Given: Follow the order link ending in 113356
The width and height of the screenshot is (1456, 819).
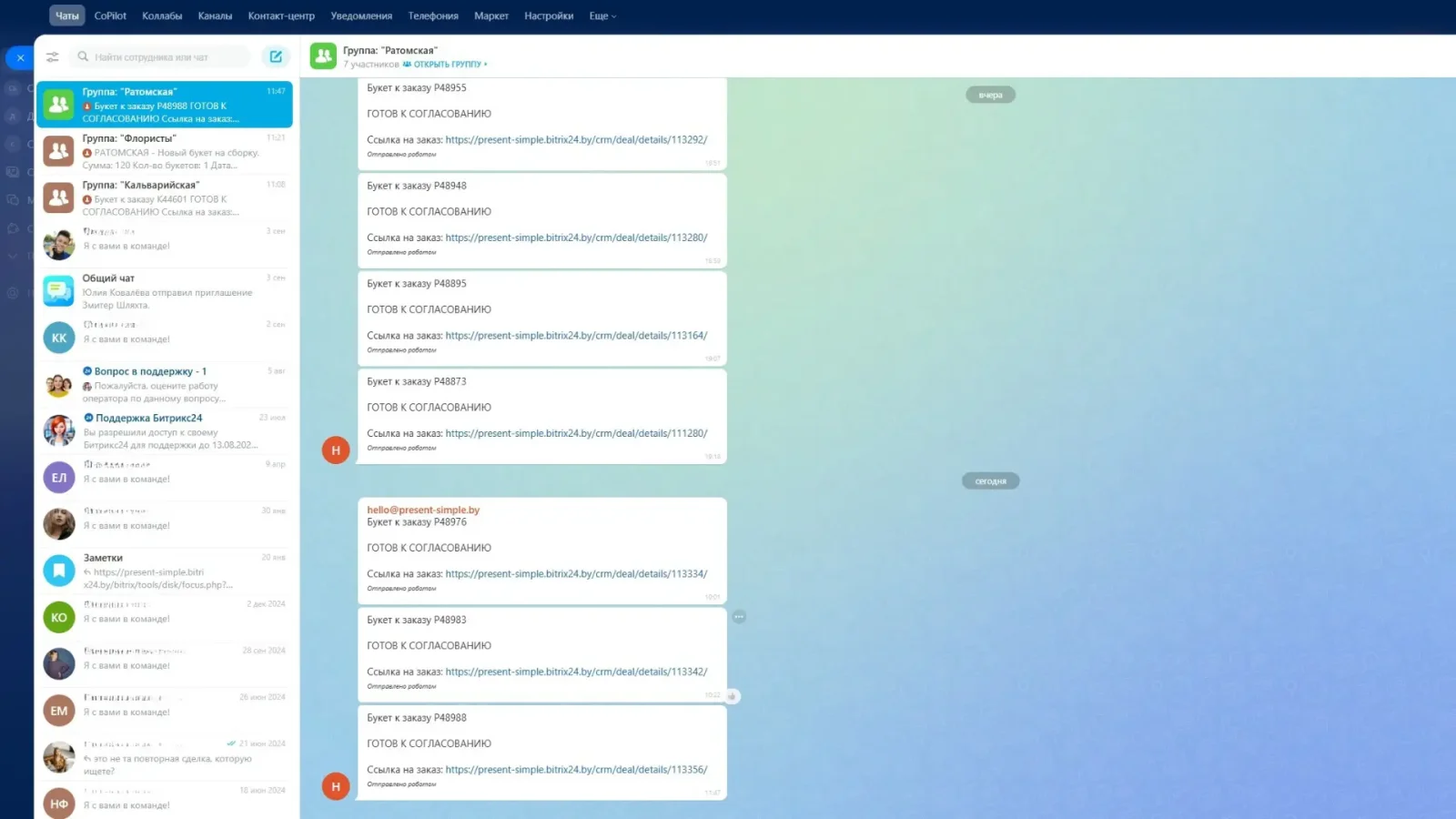Looking at the screenshot, I should tap(575, 770).
